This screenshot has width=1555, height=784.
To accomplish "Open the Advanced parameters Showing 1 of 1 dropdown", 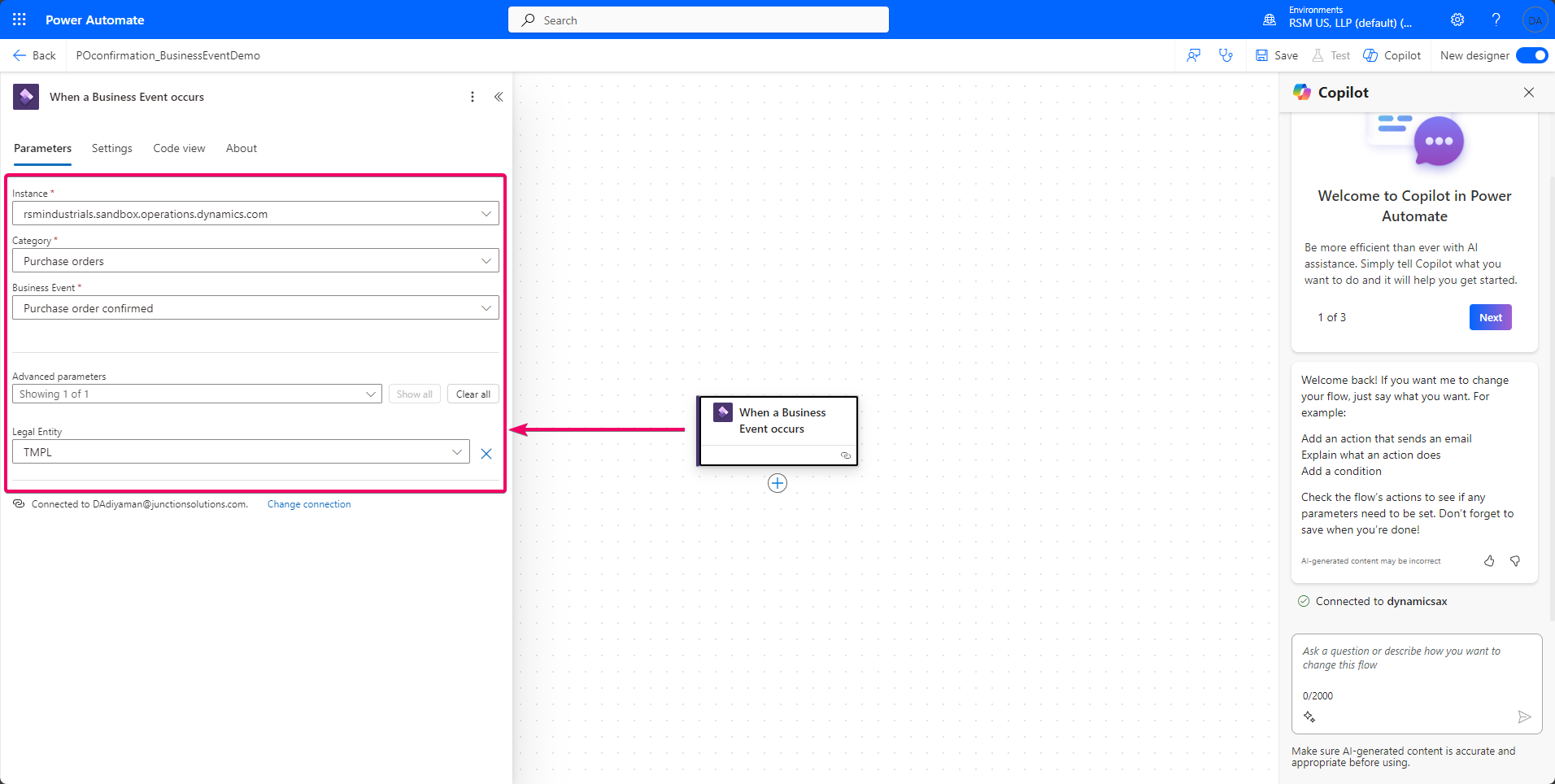I will click(197, 394).
